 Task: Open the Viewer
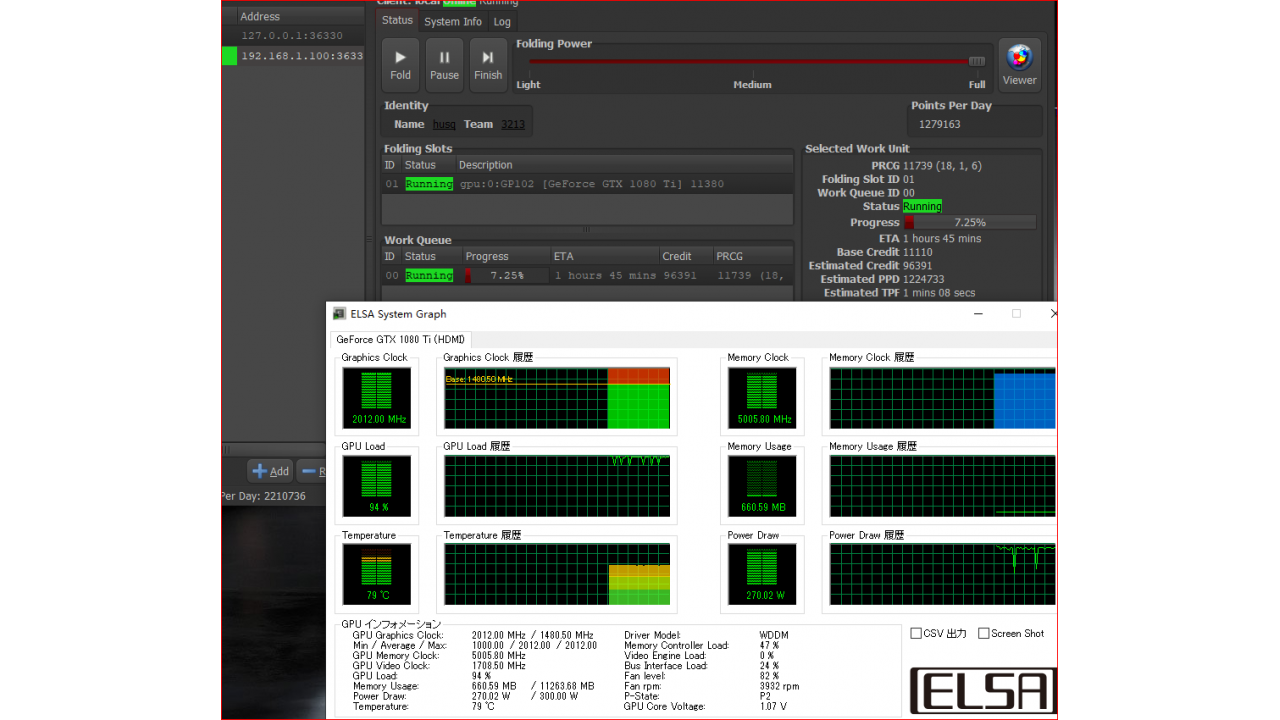(x=1019, y=65)
